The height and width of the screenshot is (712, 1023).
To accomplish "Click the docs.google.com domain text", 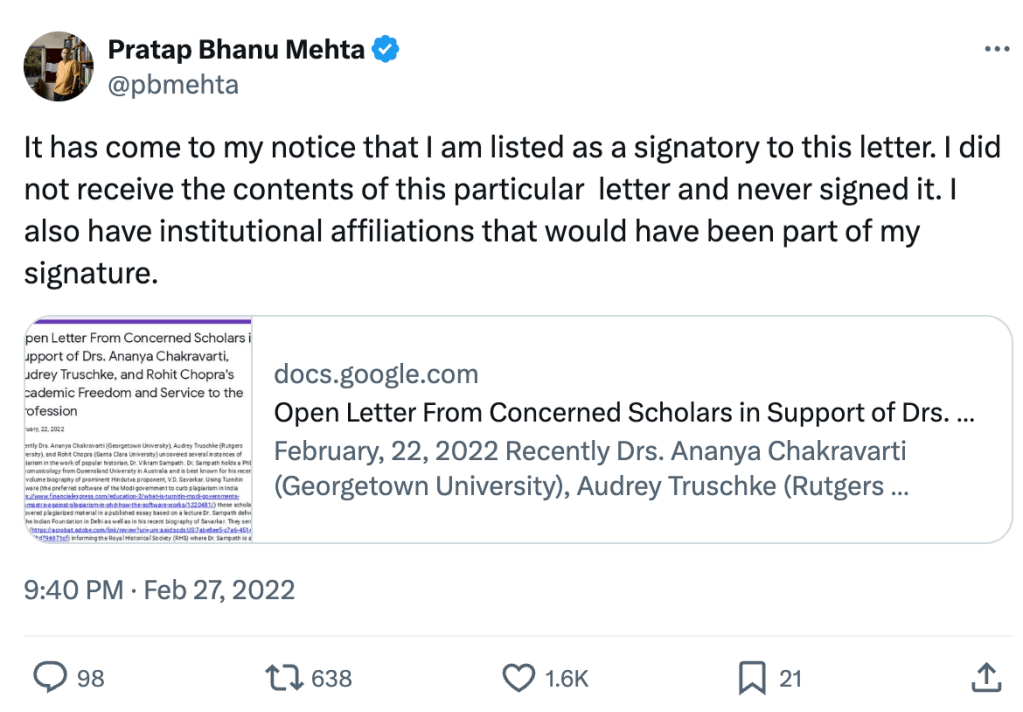I will point(376,374).
